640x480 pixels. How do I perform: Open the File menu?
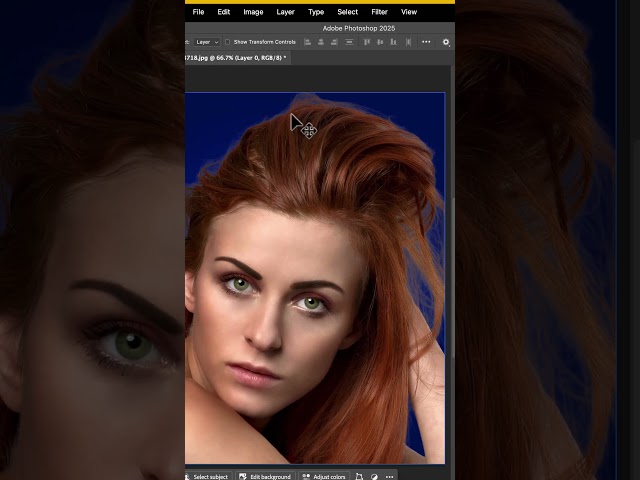[198, 12]
